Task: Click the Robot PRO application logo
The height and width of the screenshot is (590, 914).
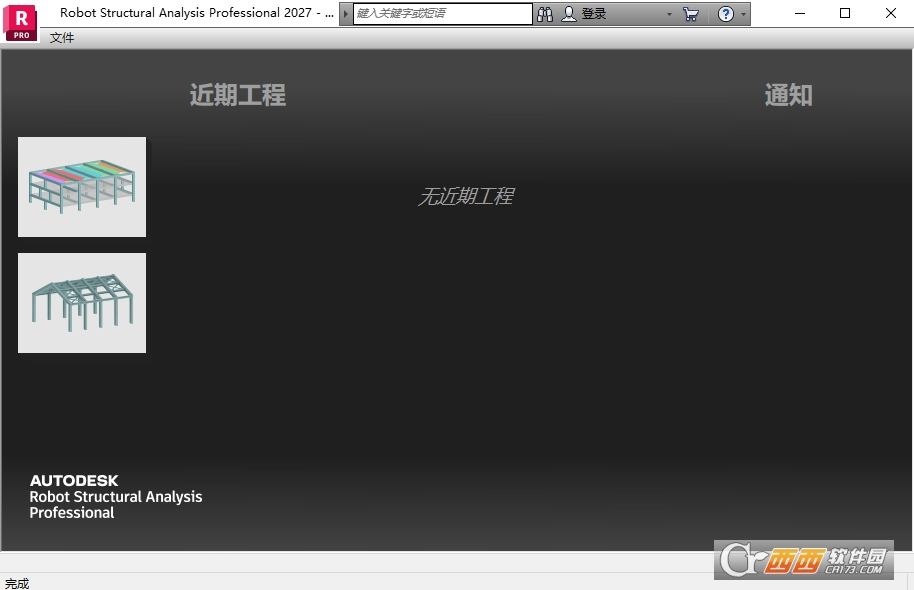Action: [20, 23]
